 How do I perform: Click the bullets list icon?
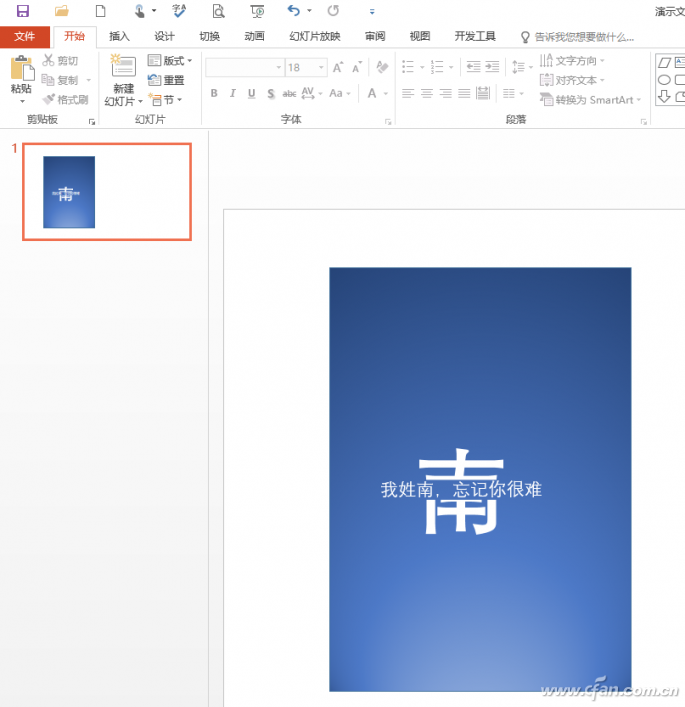408,67
